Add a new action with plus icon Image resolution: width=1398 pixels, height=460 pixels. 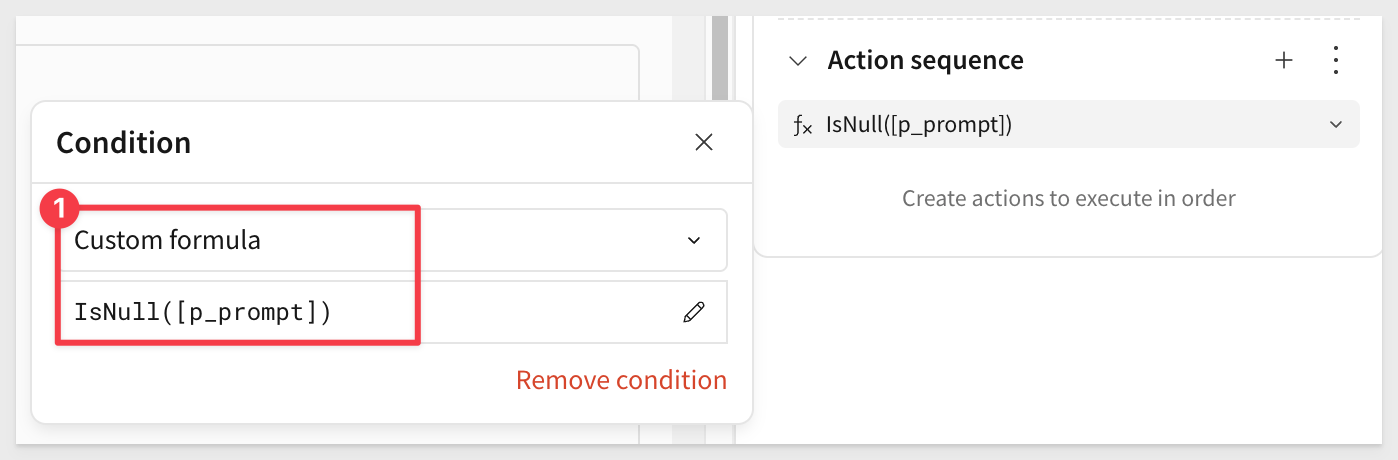click(1284, 61)
